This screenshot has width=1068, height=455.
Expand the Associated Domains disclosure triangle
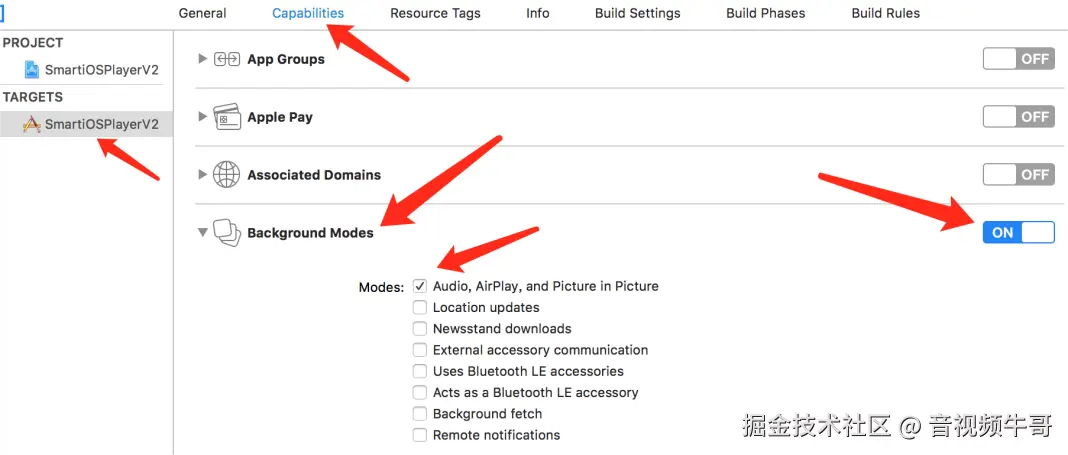tap(203, 174)
